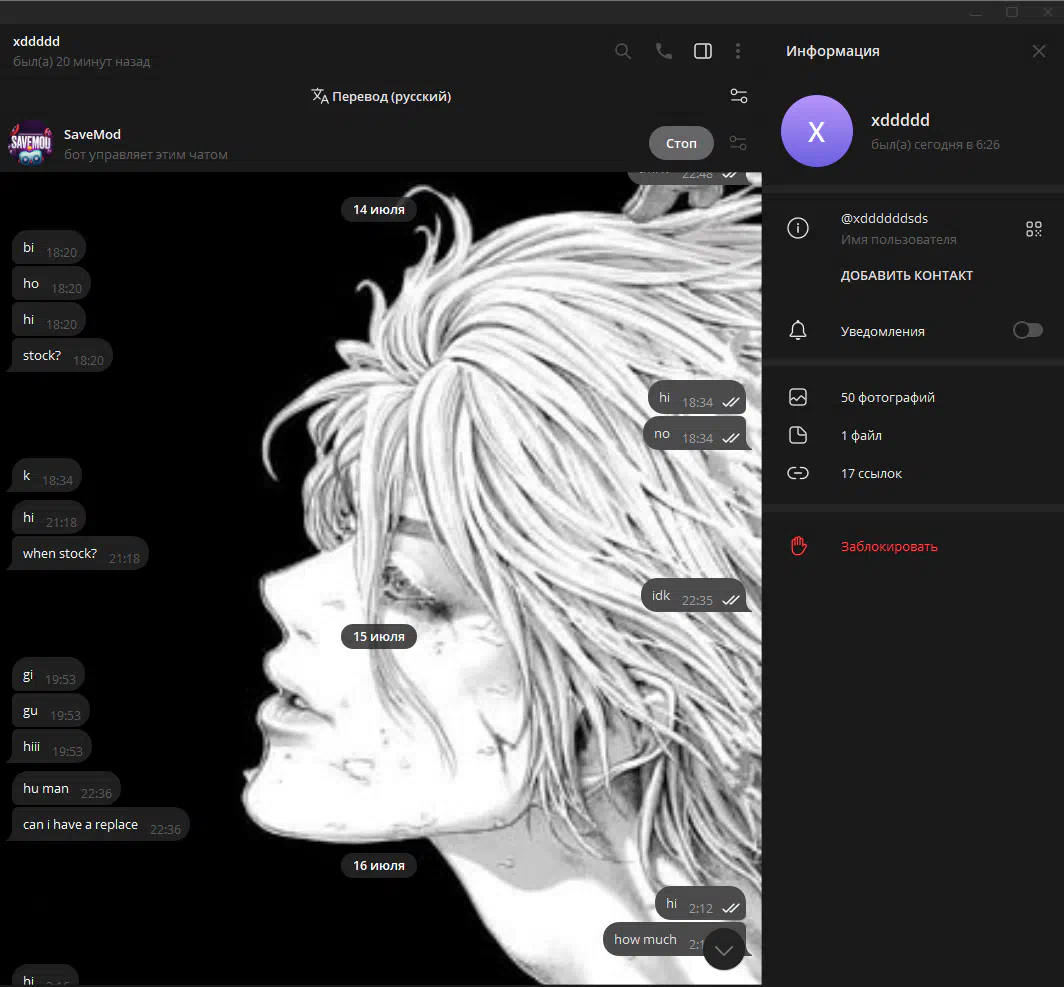The height and width of the screenshot is (987, 1064).
Task: Click the info circle icon
Action: tap(797, 228)
